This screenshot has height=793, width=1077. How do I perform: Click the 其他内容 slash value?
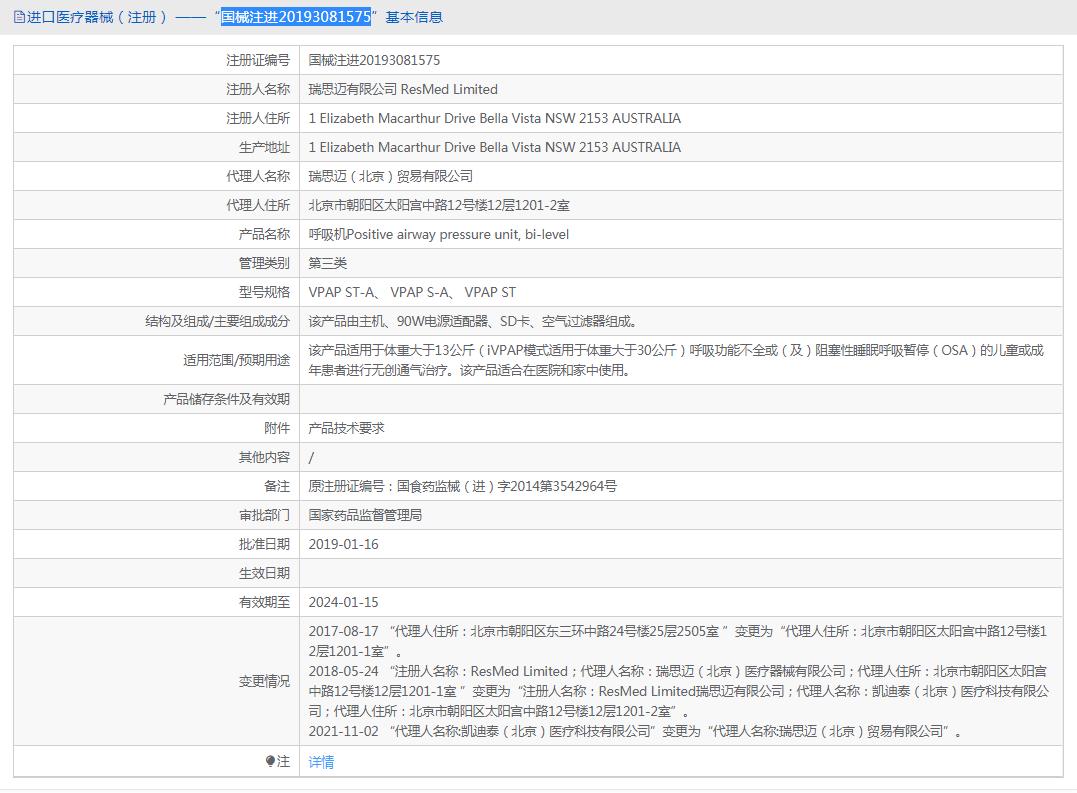[311, 457]
